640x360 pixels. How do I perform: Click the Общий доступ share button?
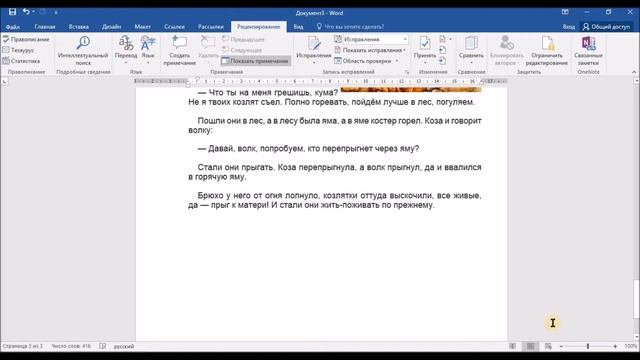click(606, 27)
